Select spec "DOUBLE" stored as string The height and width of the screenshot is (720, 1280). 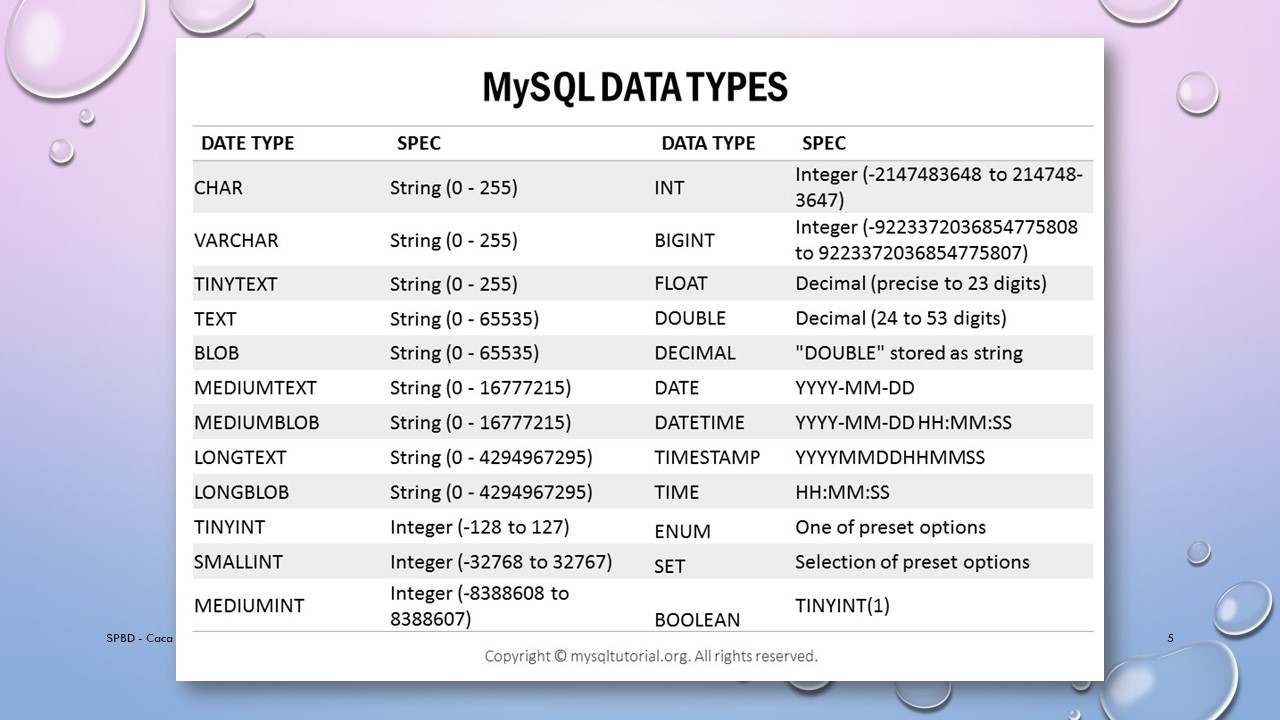coord(909,353)
